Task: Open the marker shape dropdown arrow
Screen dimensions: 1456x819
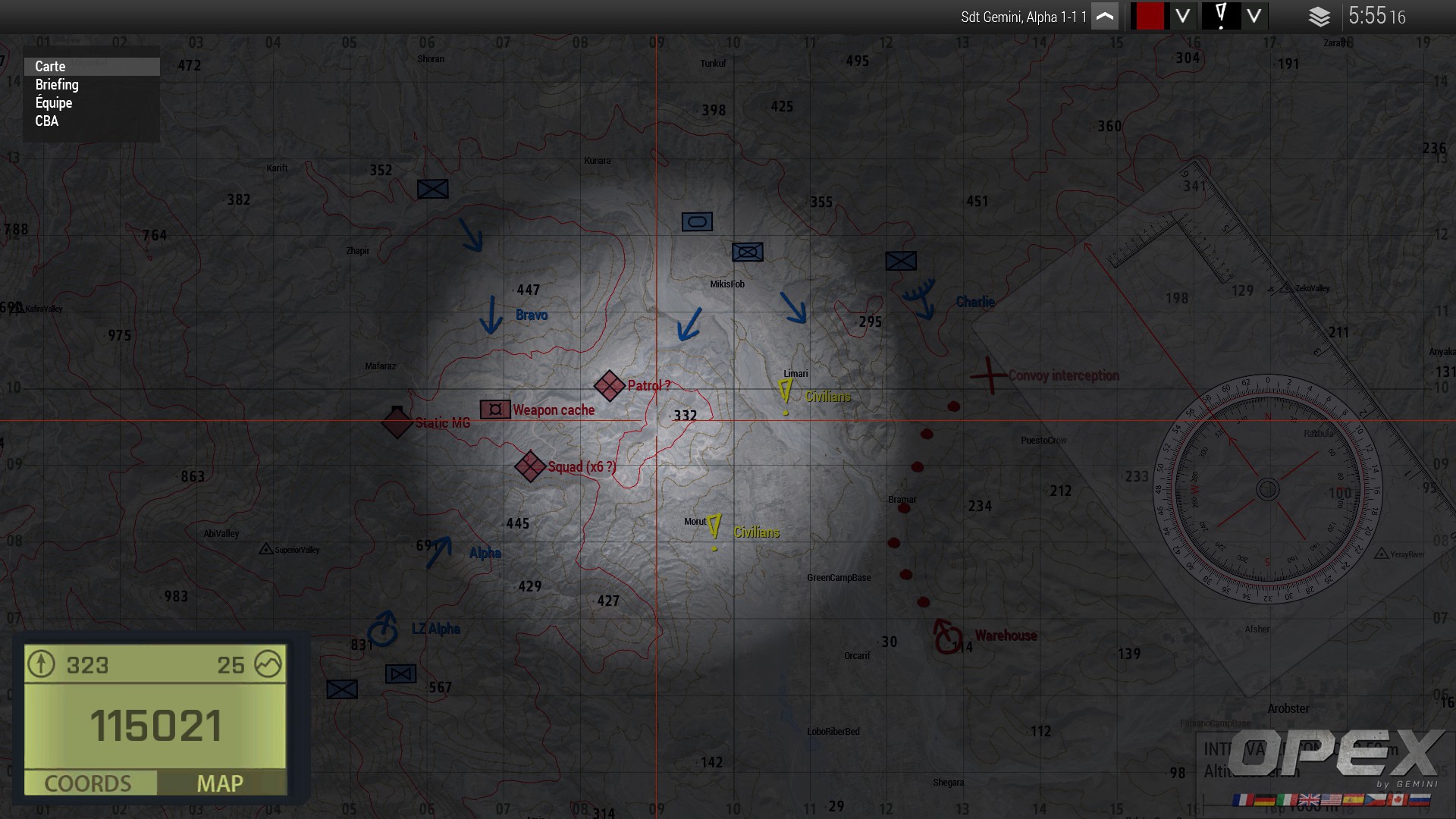Action: 1254,16
